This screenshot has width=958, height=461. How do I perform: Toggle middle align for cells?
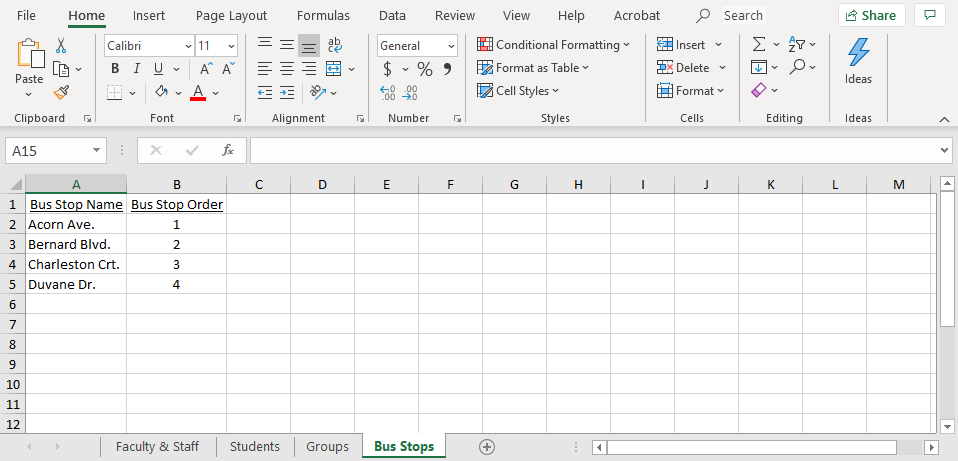pos(287,46)
